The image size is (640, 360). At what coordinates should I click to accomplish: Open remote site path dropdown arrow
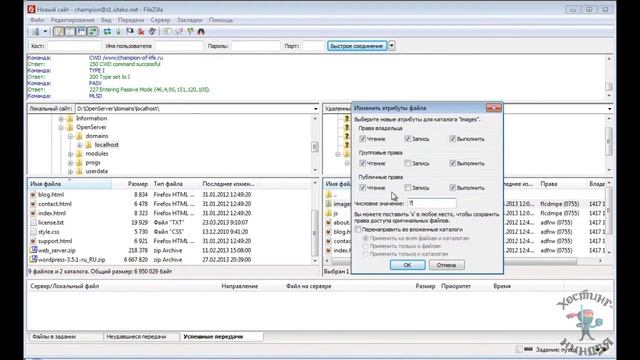pyautogui.click(x=609, y=109)
